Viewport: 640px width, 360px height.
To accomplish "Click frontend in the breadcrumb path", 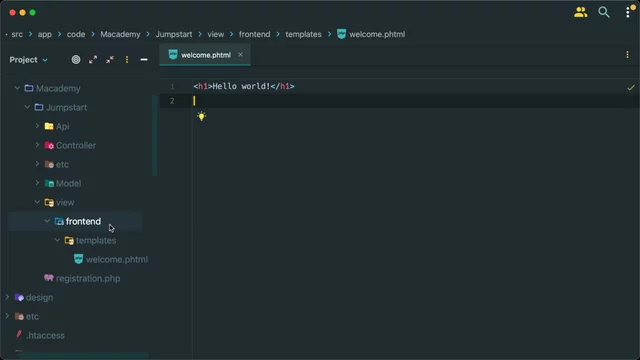I will tap(254, 34).
